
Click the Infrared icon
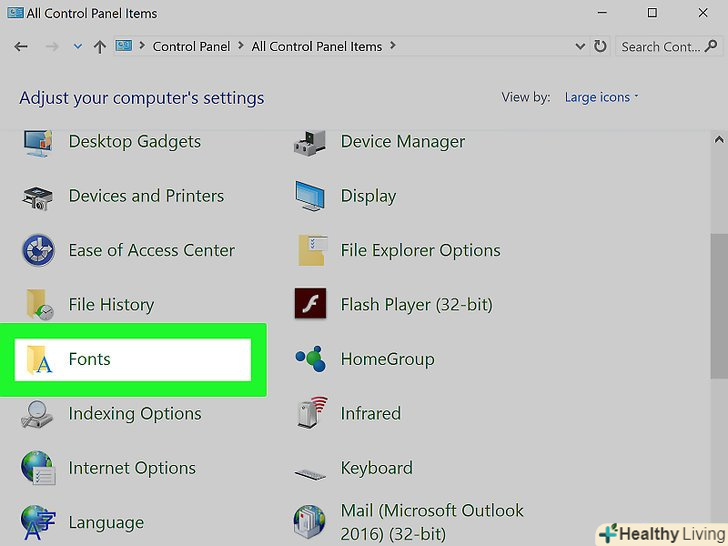pyautogui.click(x=311, y=413)
